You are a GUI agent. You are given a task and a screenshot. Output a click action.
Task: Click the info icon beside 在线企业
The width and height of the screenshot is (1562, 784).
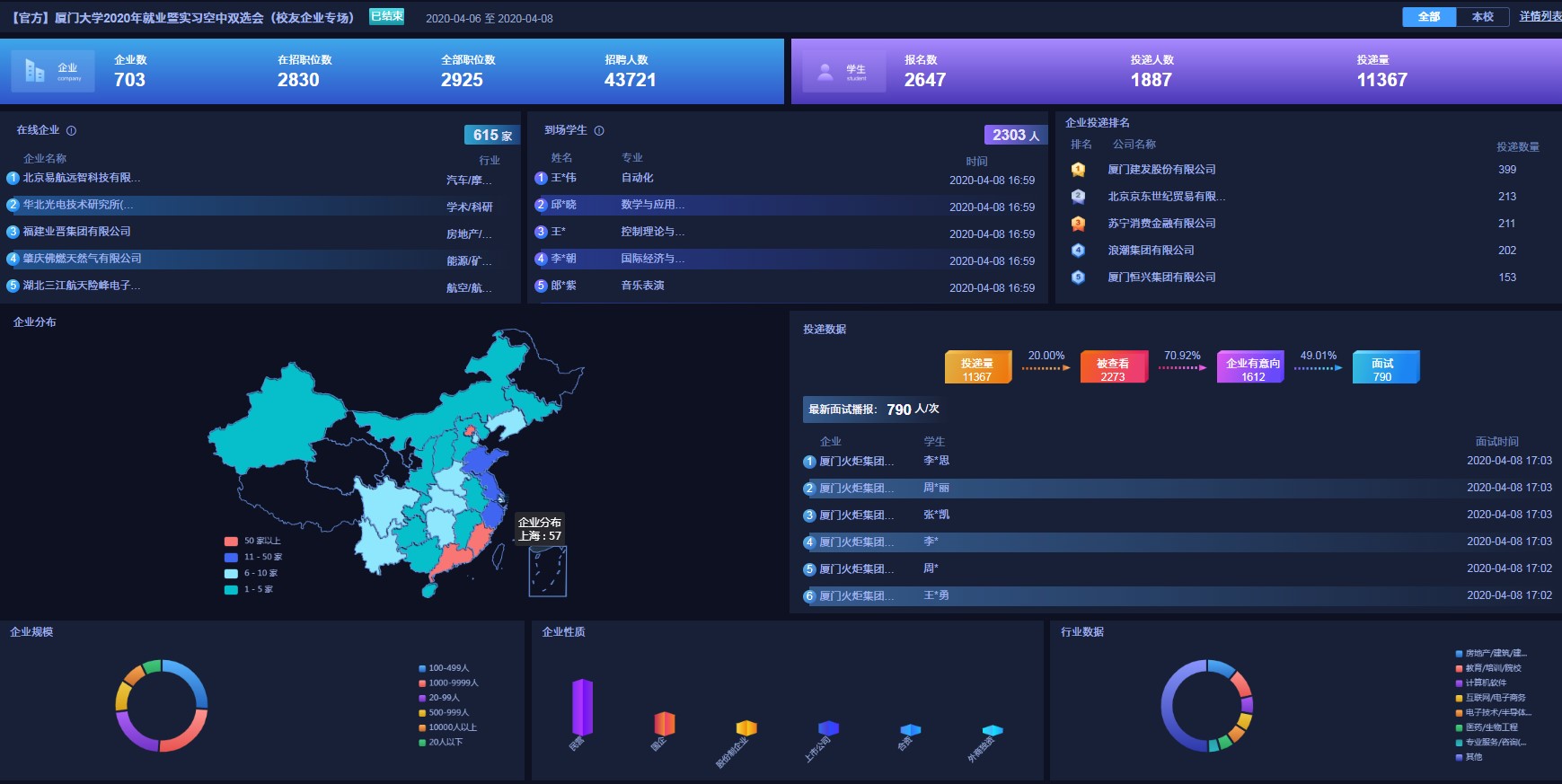72,131
